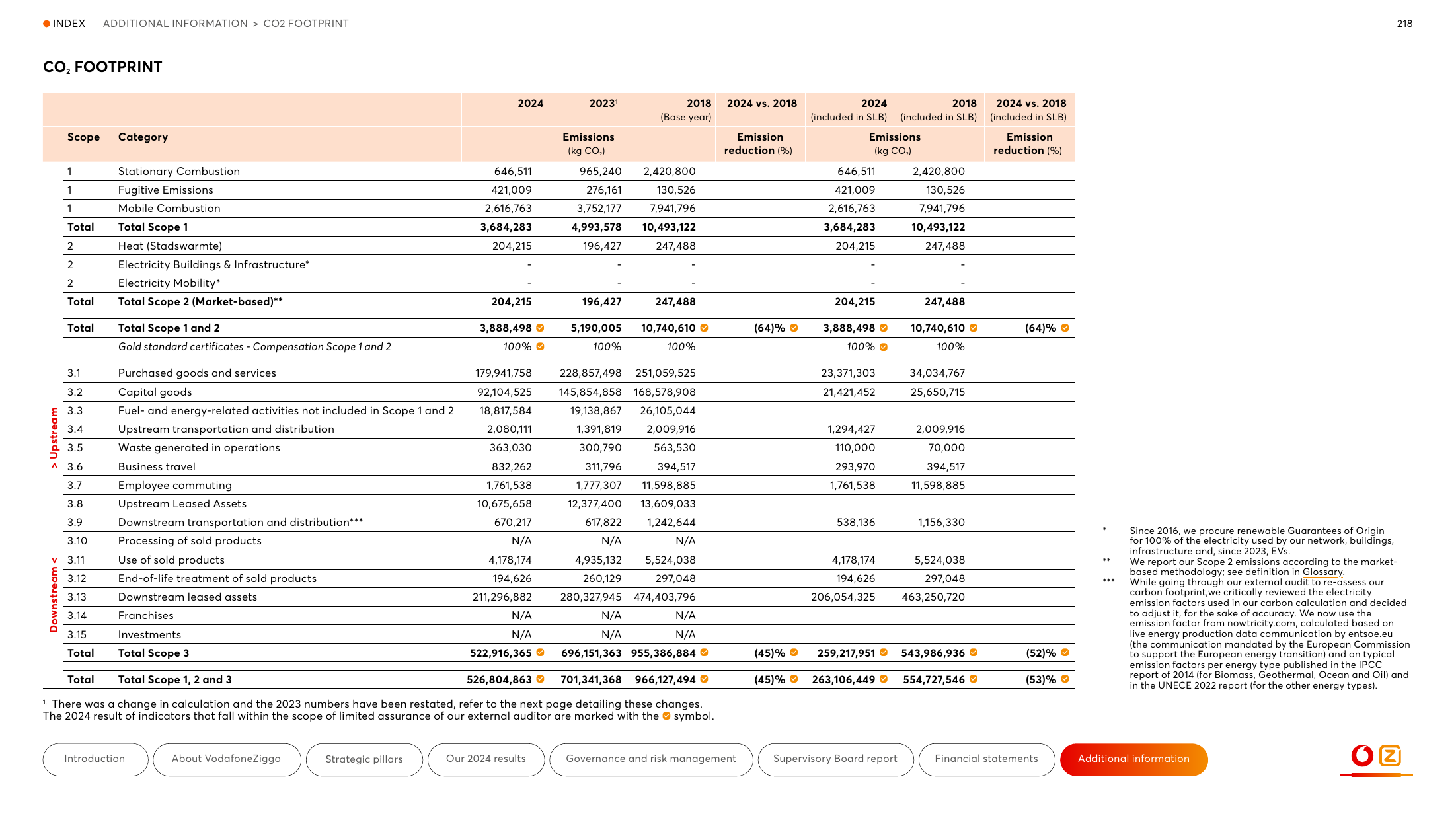Viewport: 1456px width, 820px height.
Task: Click the checkmark beside 966,127,494
Action: (x=704, y=679)
